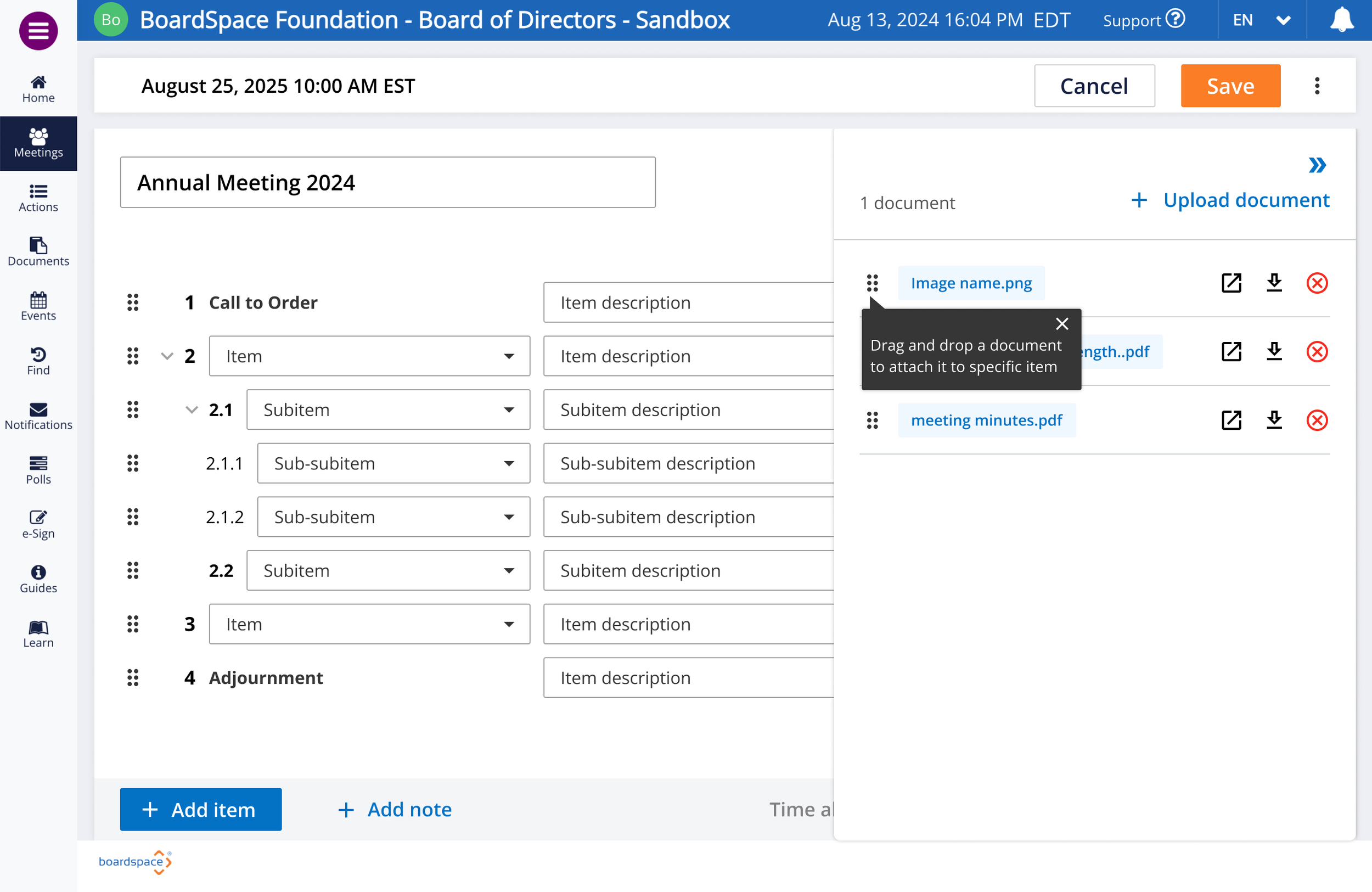1372x892 pixels.
Task: Click the orange Save button
Action: point(1230,86)
